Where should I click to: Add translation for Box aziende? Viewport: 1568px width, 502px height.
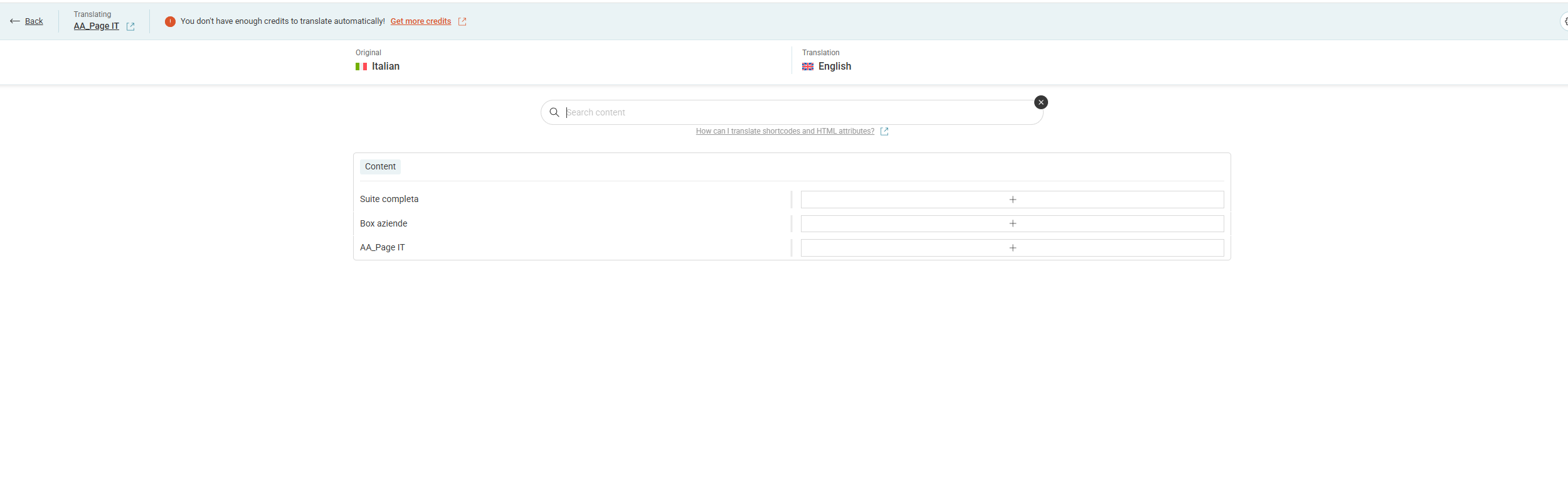coord(1012,223)
